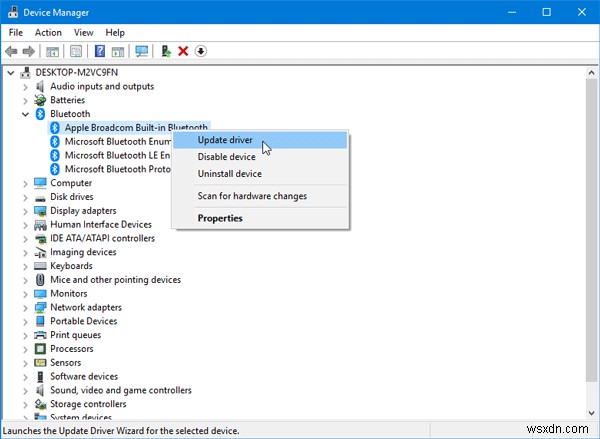Click the Print queues printer icon
Image resolution: width=600 pixels, height=439 pixels.
40,335
